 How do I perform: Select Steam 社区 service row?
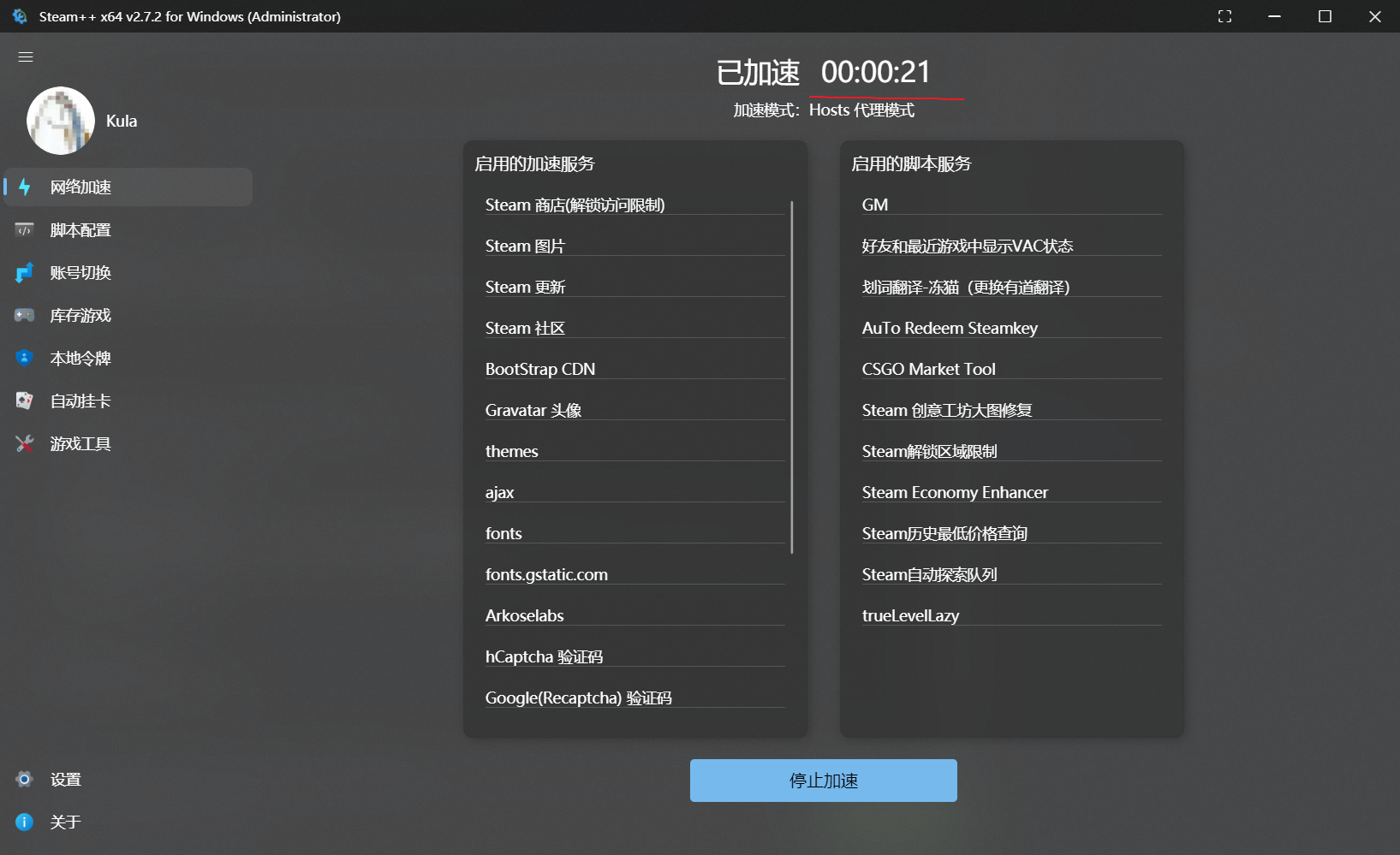pyautogui.click(x=634, y=328)
